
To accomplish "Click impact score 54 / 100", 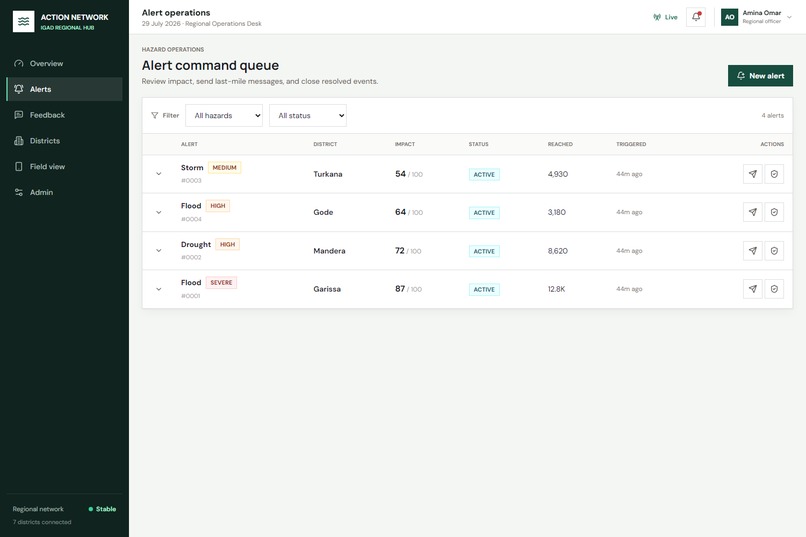I will coord(409,174).
